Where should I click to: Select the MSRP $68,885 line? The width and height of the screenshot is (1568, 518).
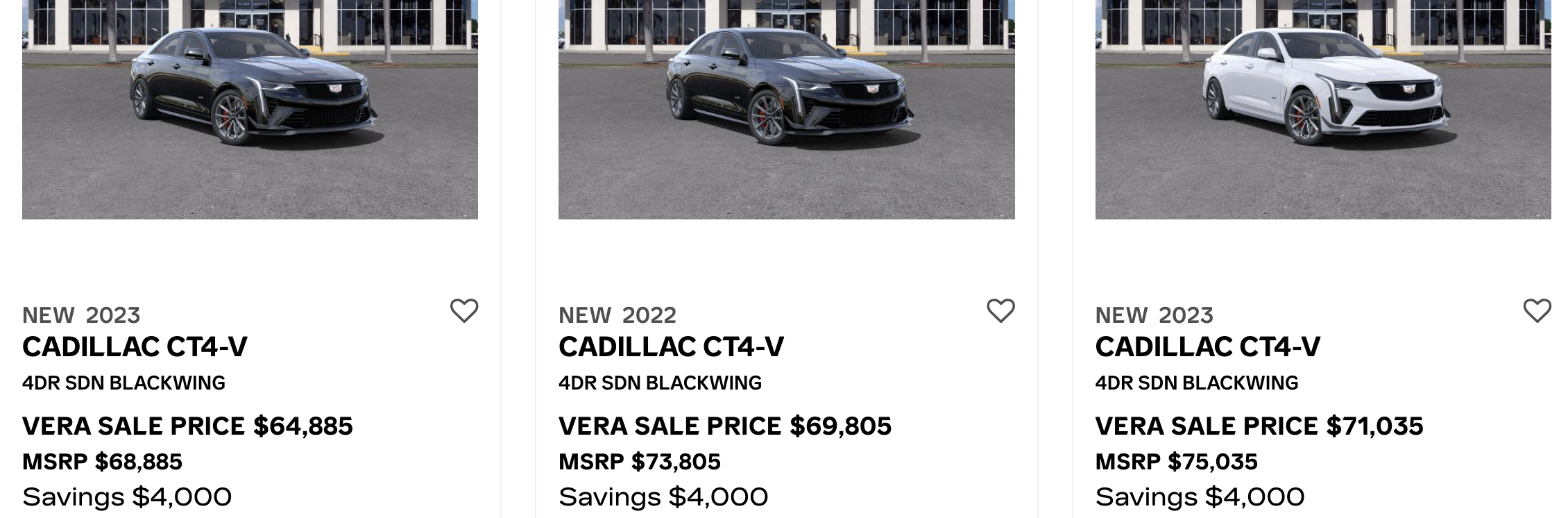pyautogui.click(x=102, y=462)
